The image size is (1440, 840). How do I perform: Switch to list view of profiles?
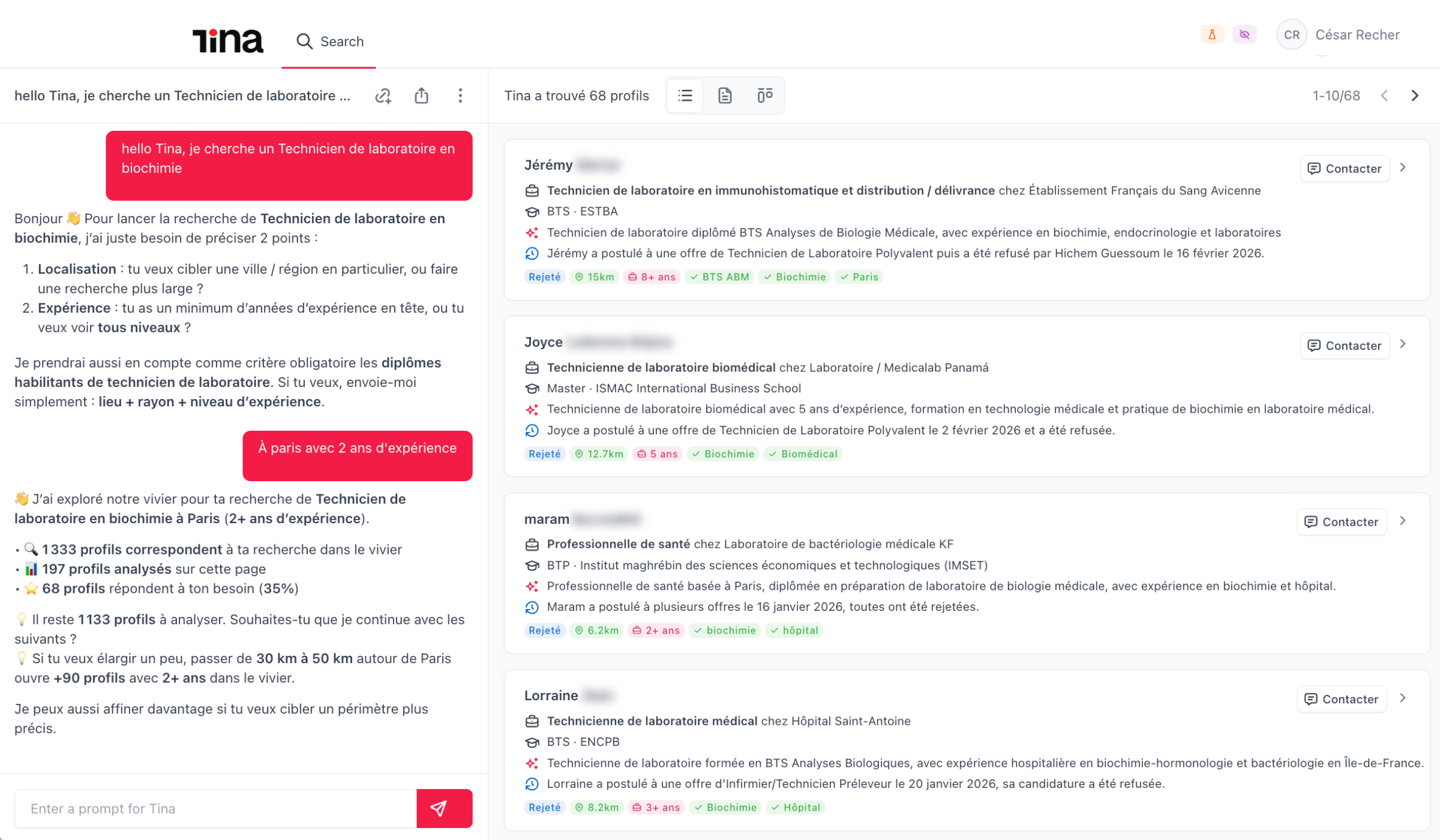click(685, 95)
